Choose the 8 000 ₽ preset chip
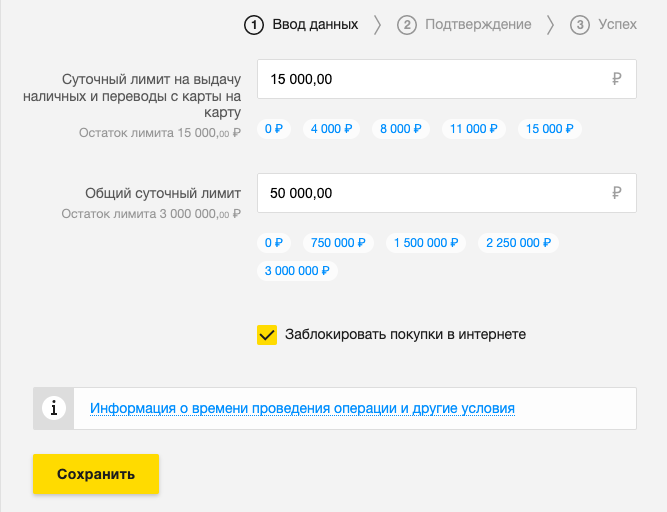 [402, 129]
